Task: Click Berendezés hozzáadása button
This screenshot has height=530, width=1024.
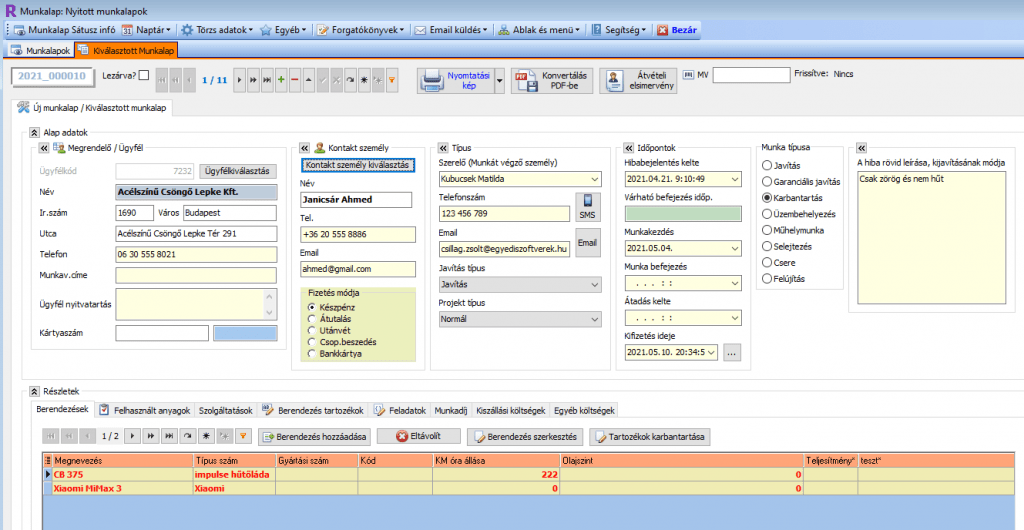Action: [315, 436]
